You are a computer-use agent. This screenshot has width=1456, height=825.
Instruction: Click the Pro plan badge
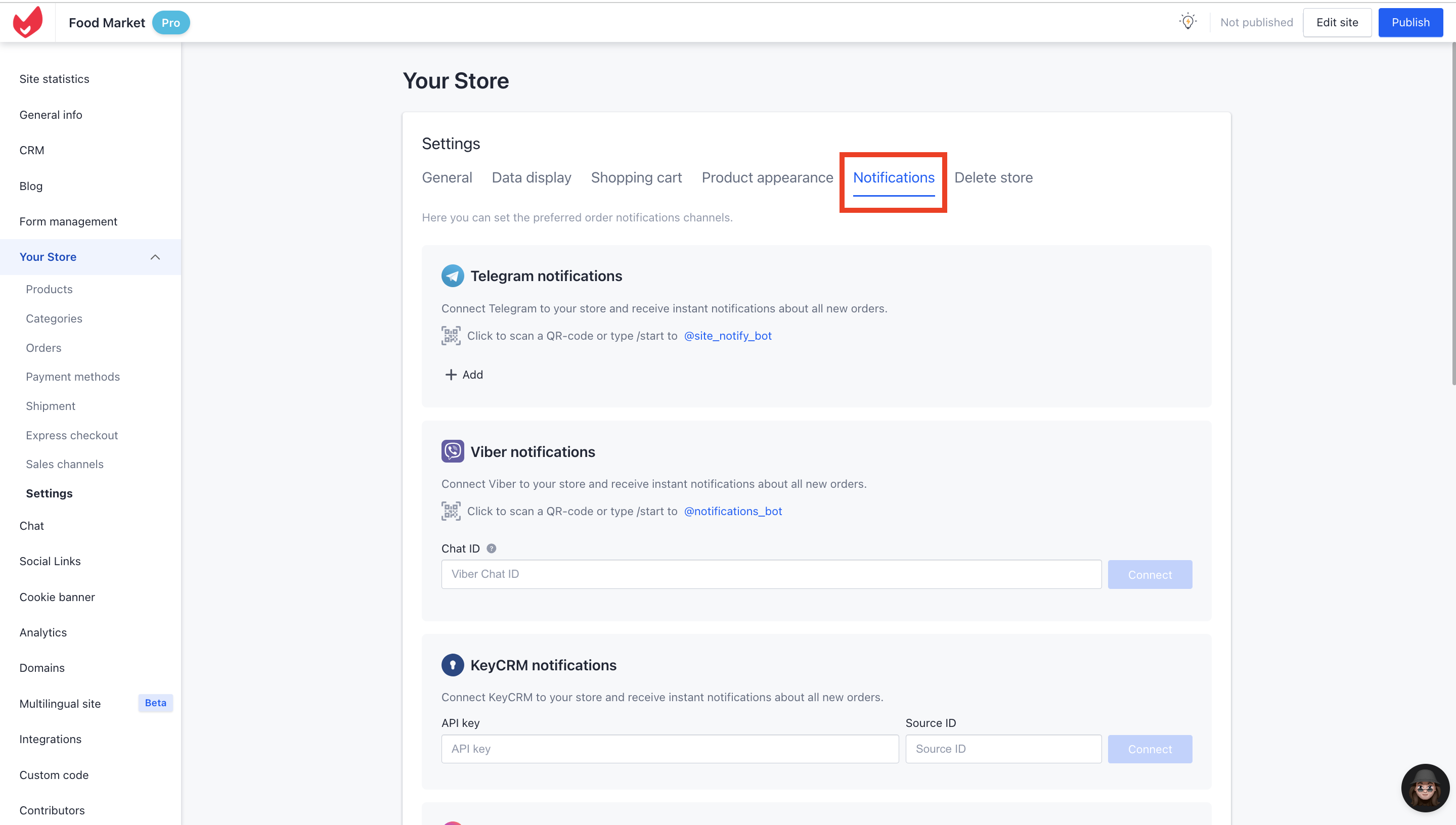[170, 23]
